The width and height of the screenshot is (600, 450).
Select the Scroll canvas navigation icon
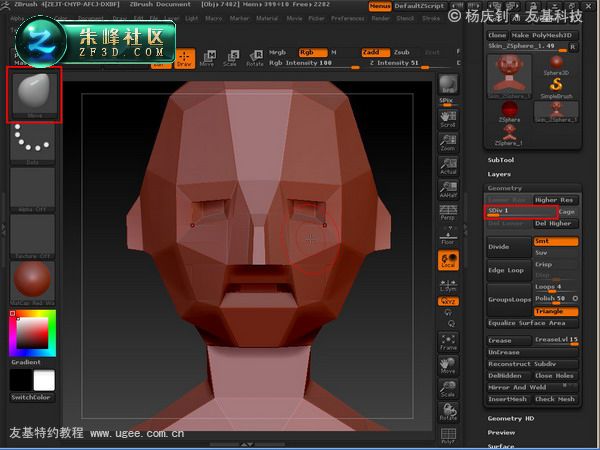448,119
